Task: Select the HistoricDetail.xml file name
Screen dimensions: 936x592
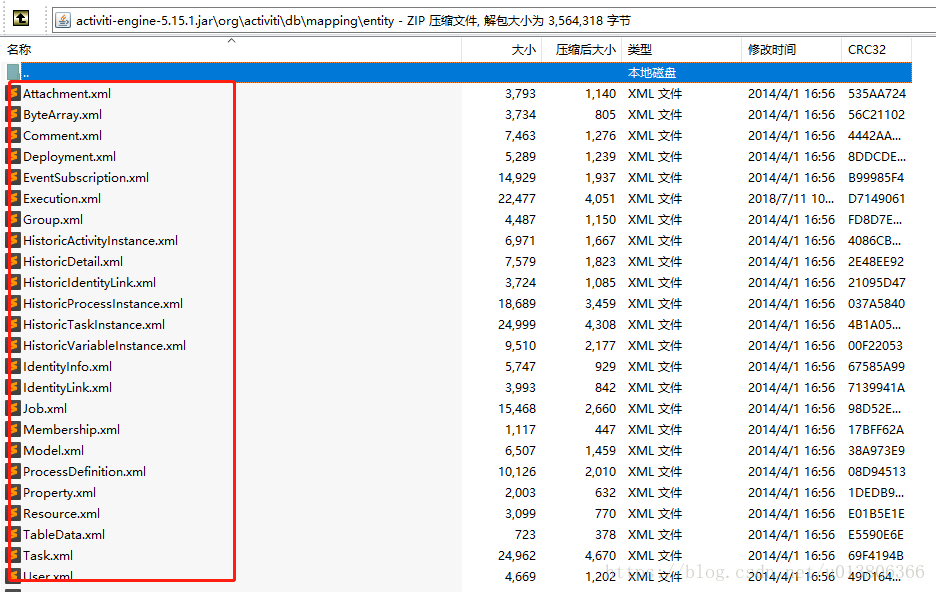Action: point(73,261)
